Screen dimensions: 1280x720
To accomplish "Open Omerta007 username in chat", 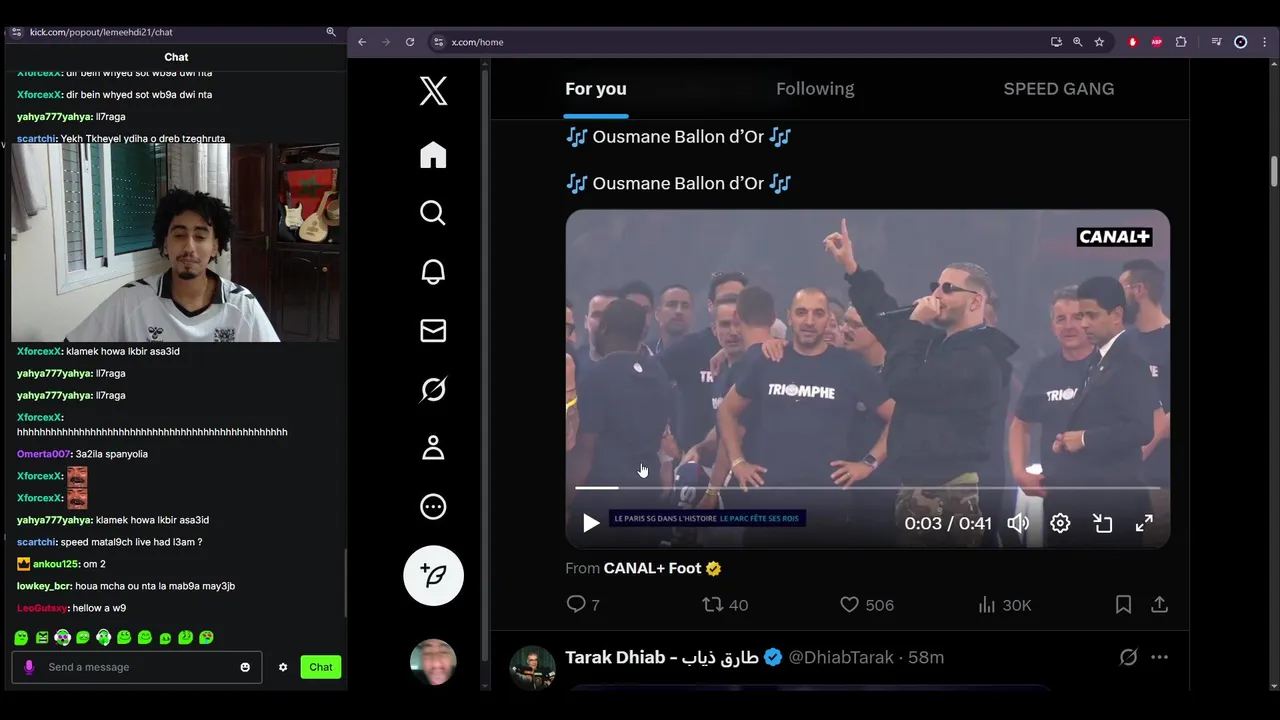I will point(45,454).
